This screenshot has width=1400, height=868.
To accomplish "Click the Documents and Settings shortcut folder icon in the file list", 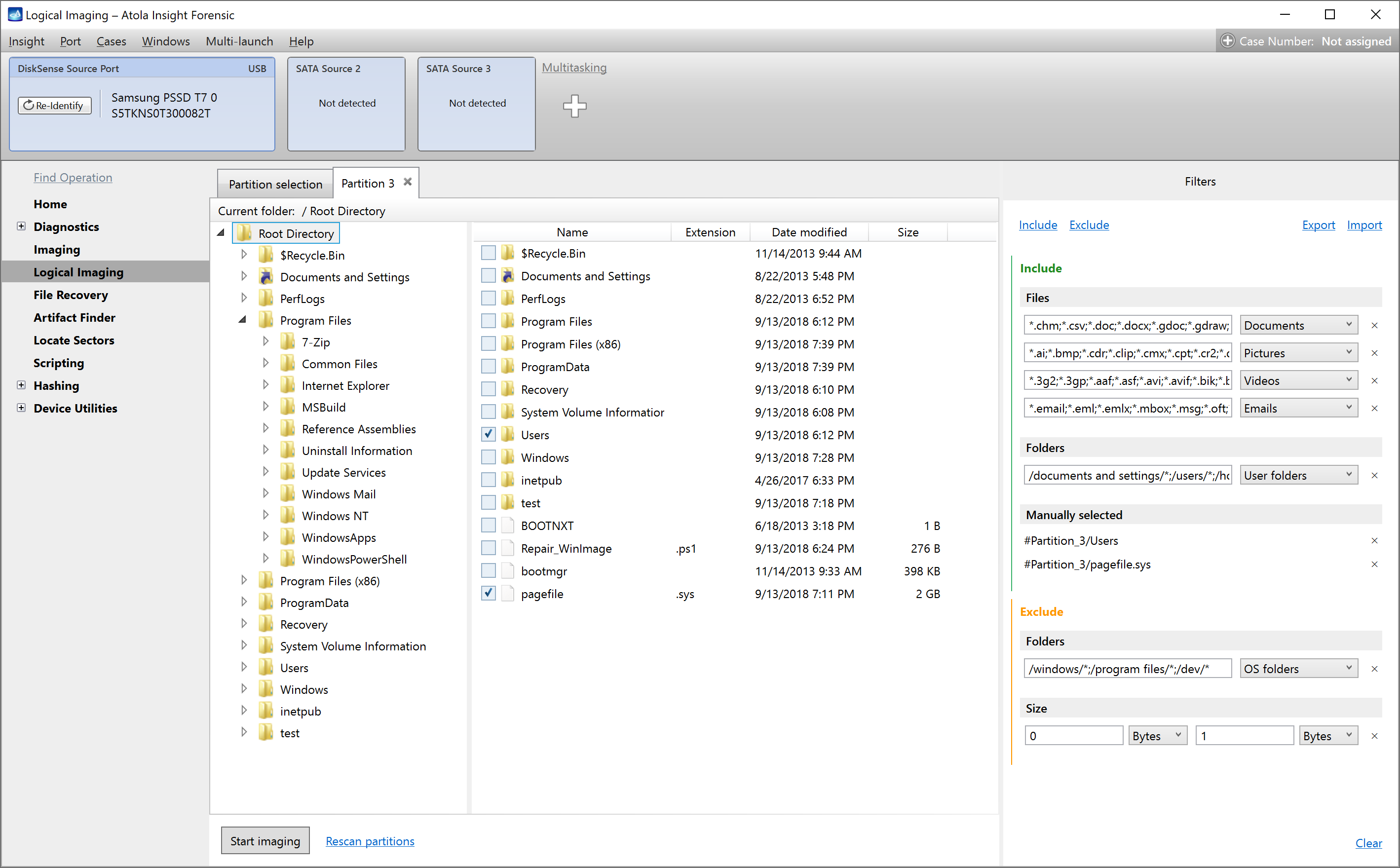I will [507, 275].
